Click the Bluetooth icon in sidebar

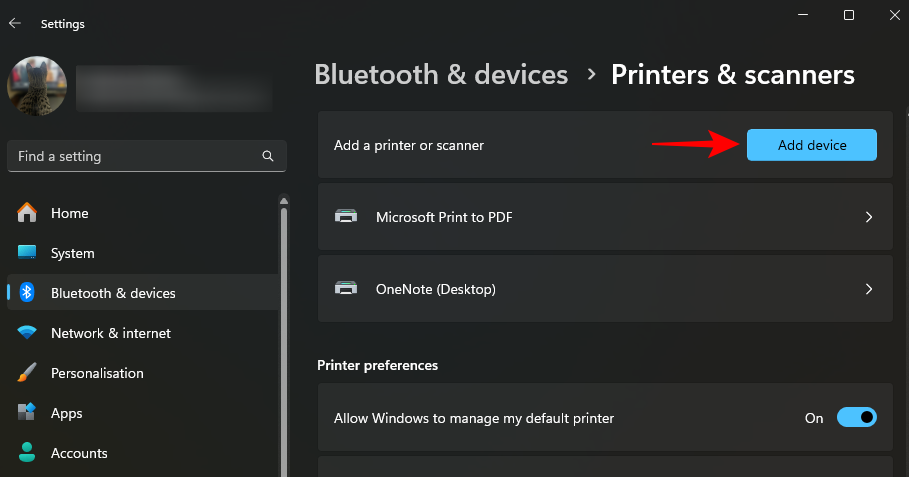click(x=28, y=293)
